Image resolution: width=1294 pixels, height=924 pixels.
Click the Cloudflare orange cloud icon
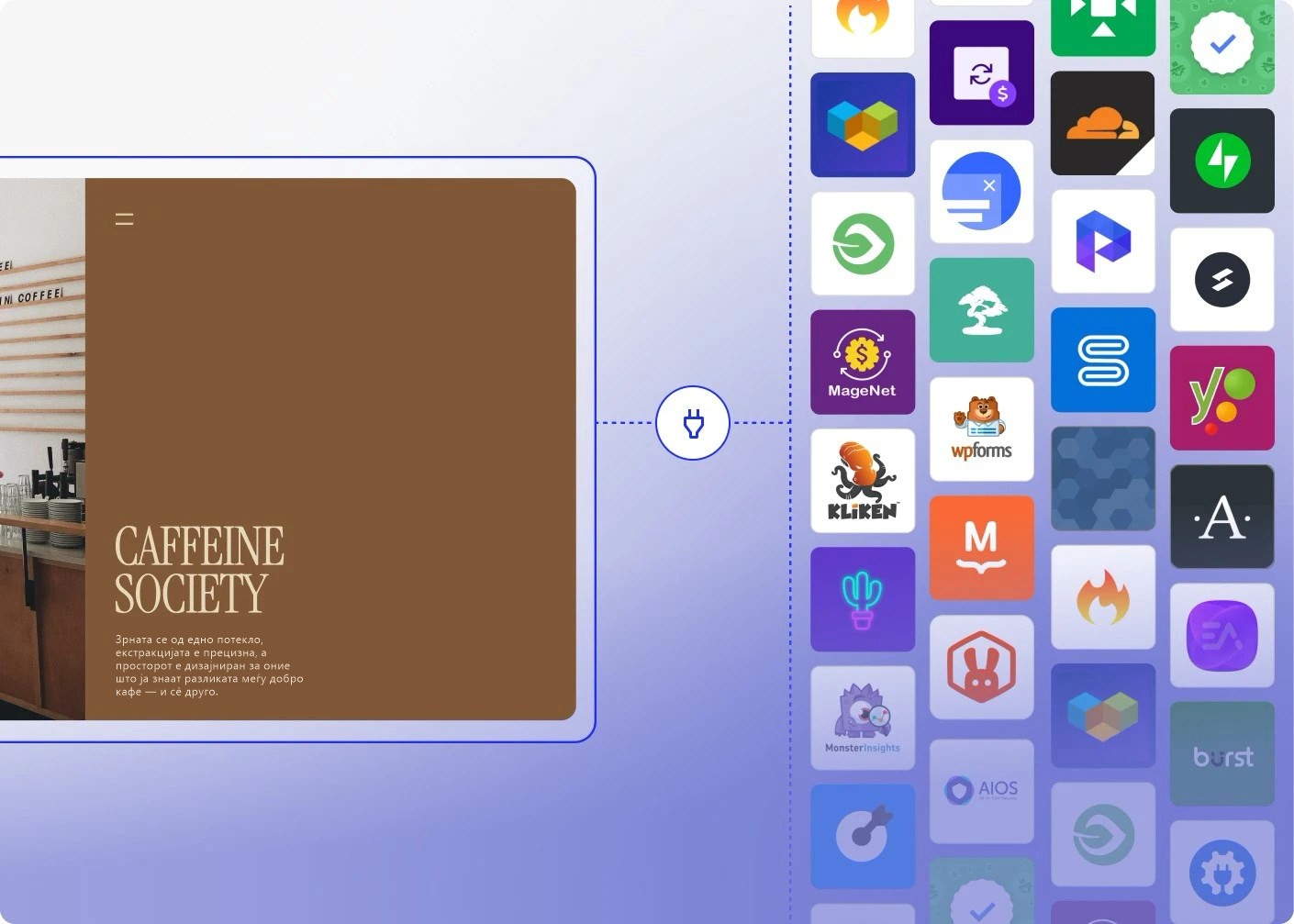(1102, 123)
